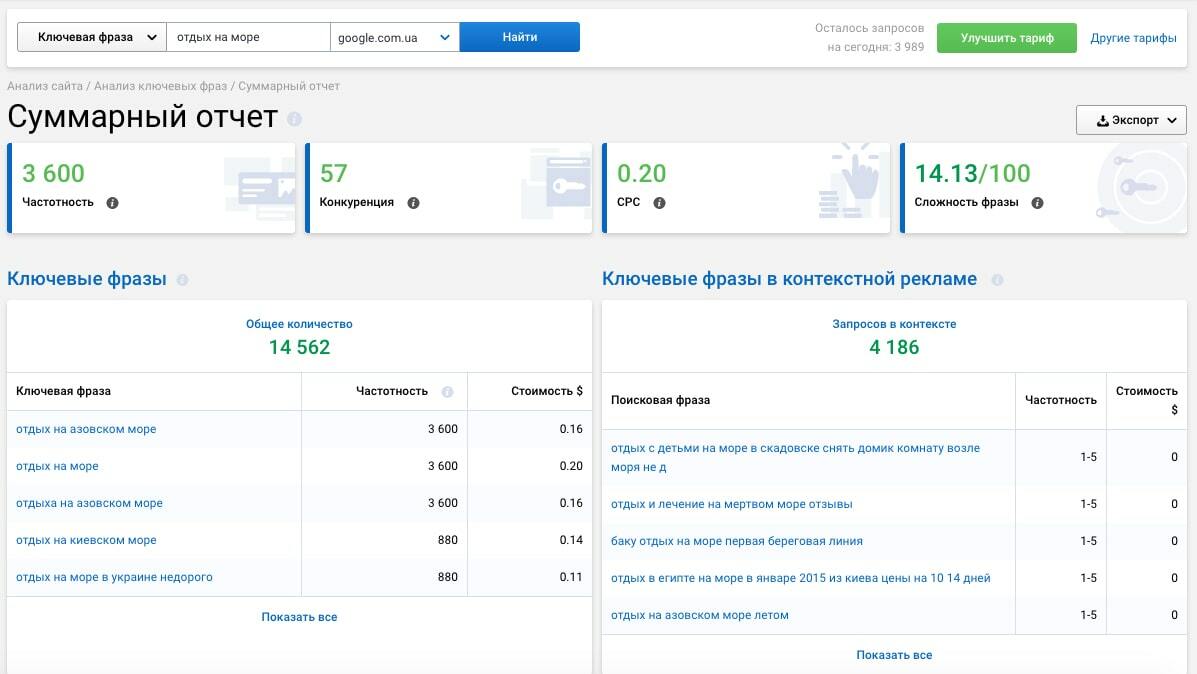Screen dimensions: 1197x674
Task: Click info icon beside Сложность фразы
Action: (x=1037, y=203)
